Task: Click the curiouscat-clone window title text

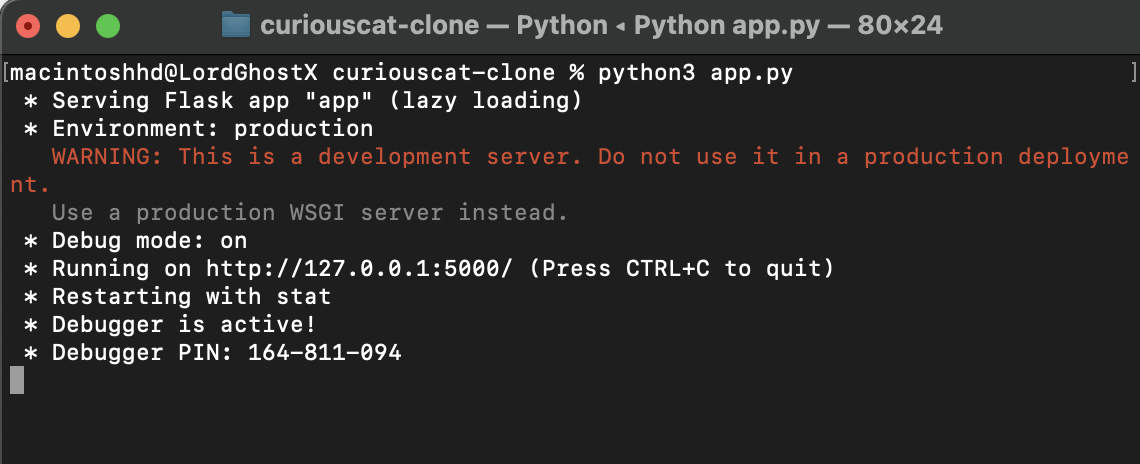Action: click(369, 25)
